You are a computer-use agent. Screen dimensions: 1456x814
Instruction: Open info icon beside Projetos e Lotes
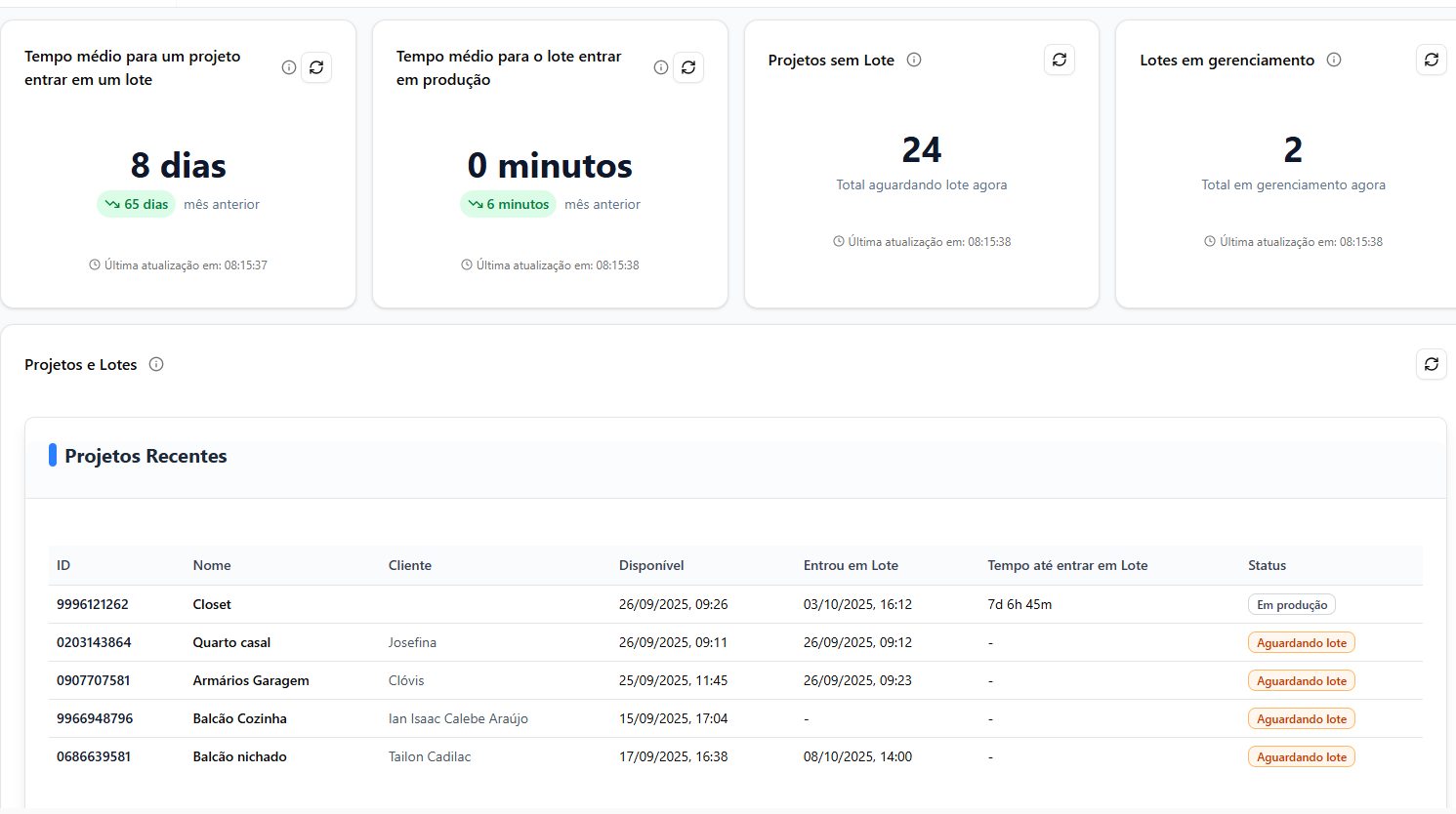156,364
